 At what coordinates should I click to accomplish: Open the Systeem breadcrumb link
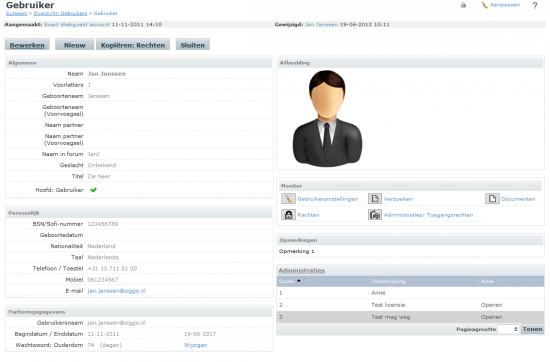coord(16,13)
